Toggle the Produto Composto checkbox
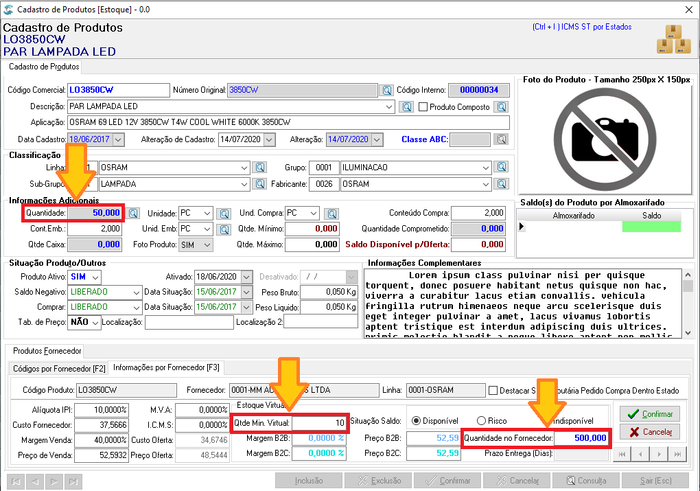700x491 pixels. [x=423, y=107]
